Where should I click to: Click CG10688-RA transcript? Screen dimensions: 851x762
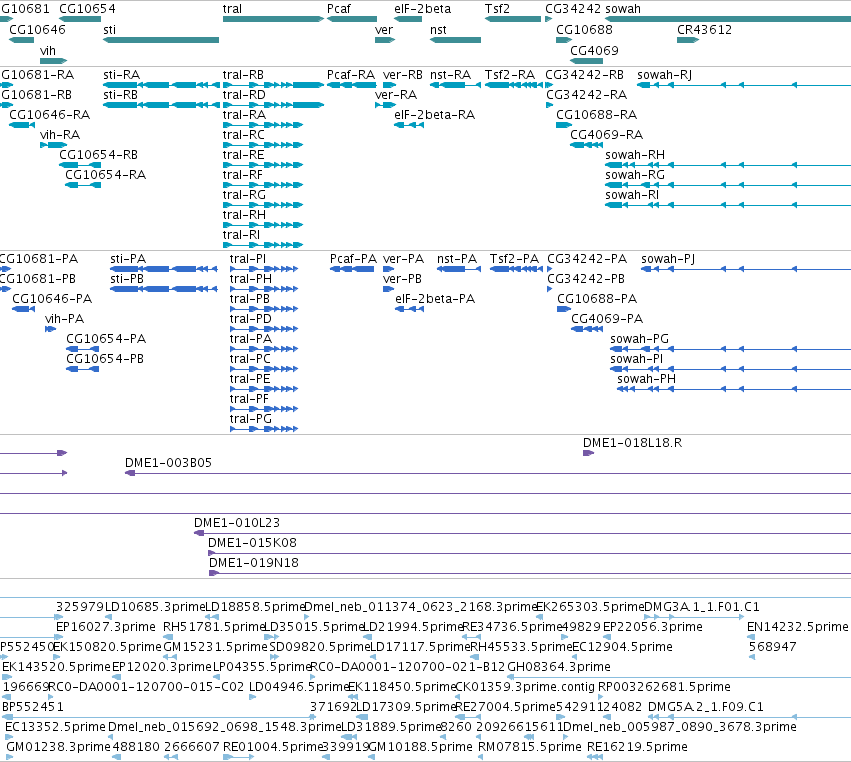click(x=564, y=125)
